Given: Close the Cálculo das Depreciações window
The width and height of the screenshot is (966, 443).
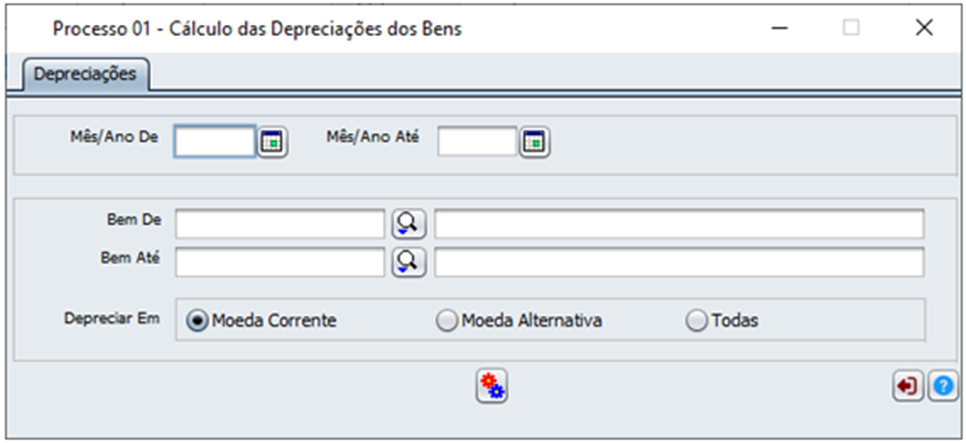Looking at the screenshot, I should click(x=924, y=28).
